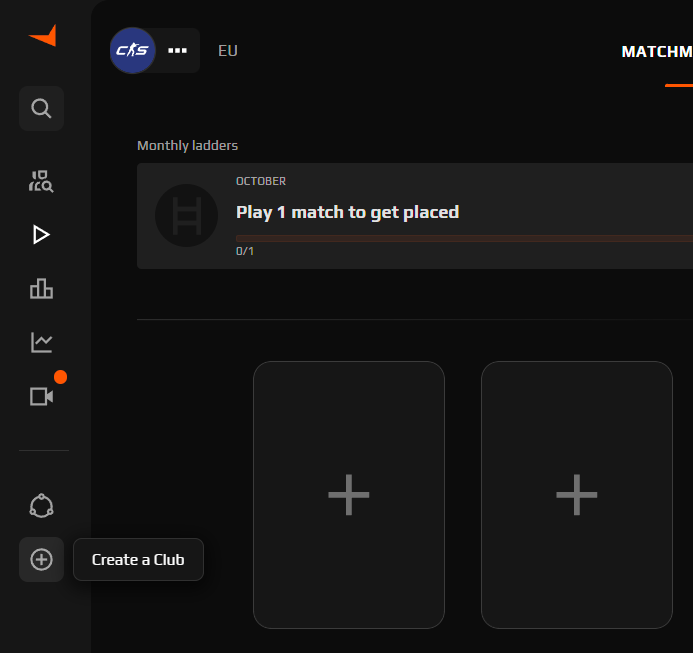Click the FACEIT orange logo

pos(43,35)
